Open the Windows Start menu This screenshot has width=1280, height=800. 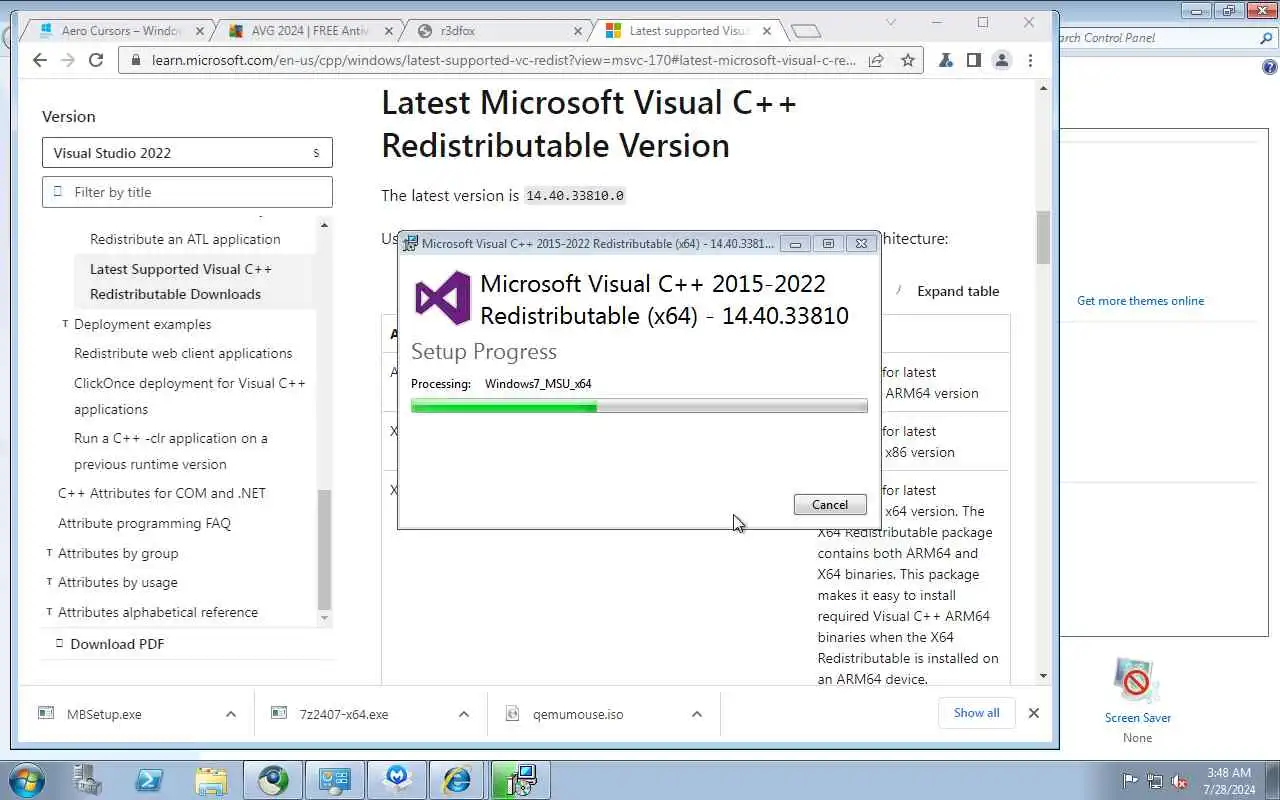pyautogui.click(x=27, y=780)
